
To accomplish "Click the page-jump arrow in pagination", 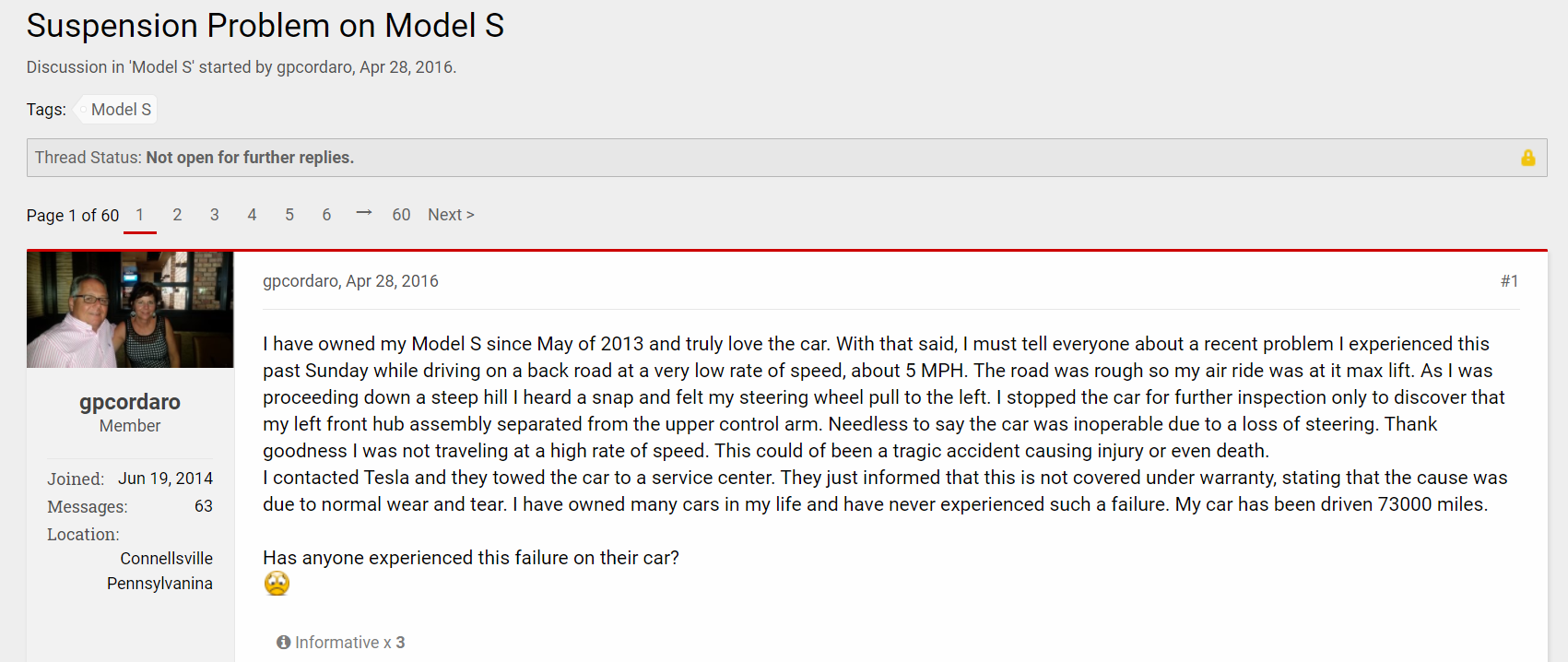I will [364, 213].
